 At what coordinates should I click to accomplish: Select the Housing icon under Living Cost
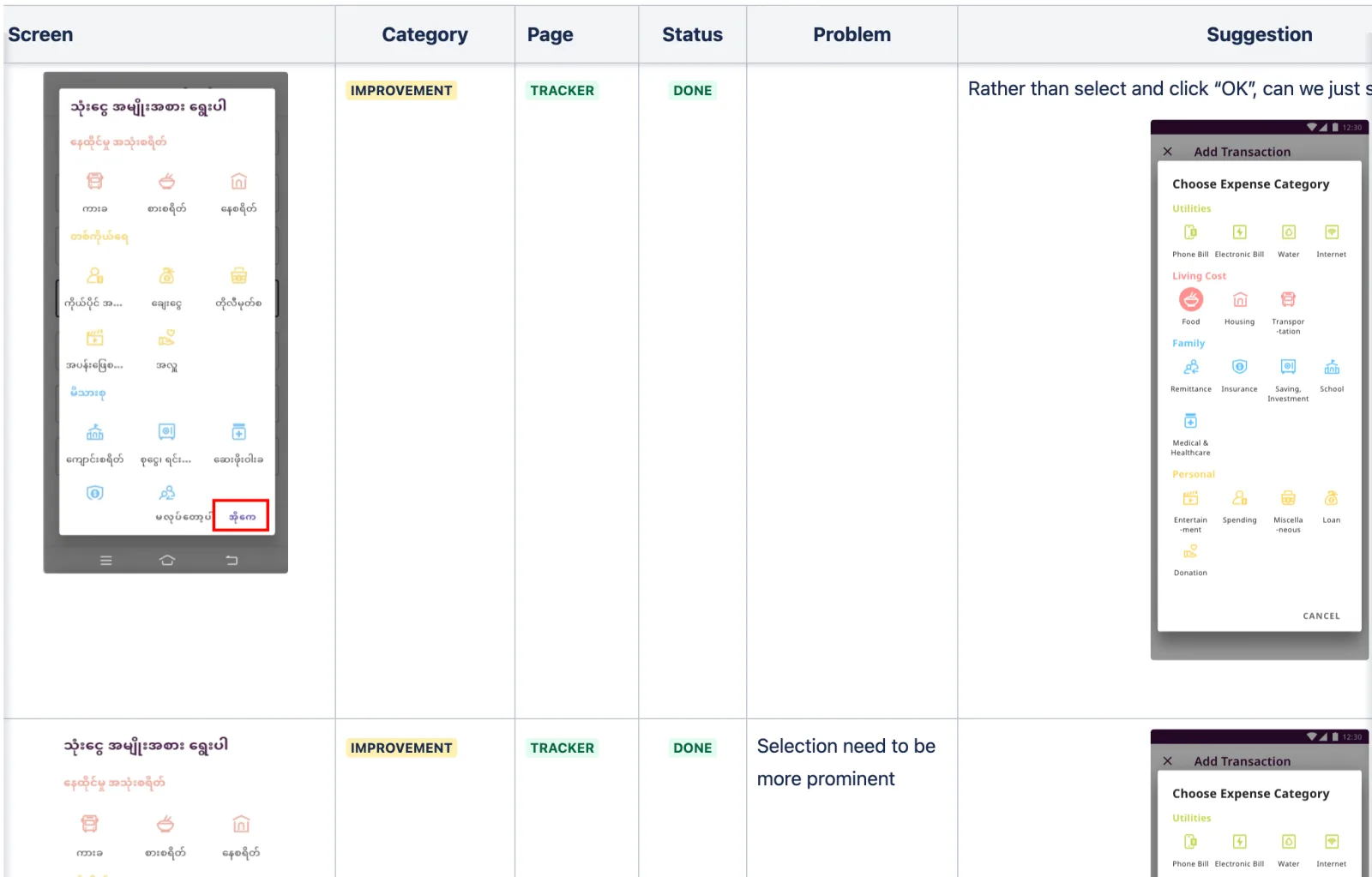point(1240,299)
